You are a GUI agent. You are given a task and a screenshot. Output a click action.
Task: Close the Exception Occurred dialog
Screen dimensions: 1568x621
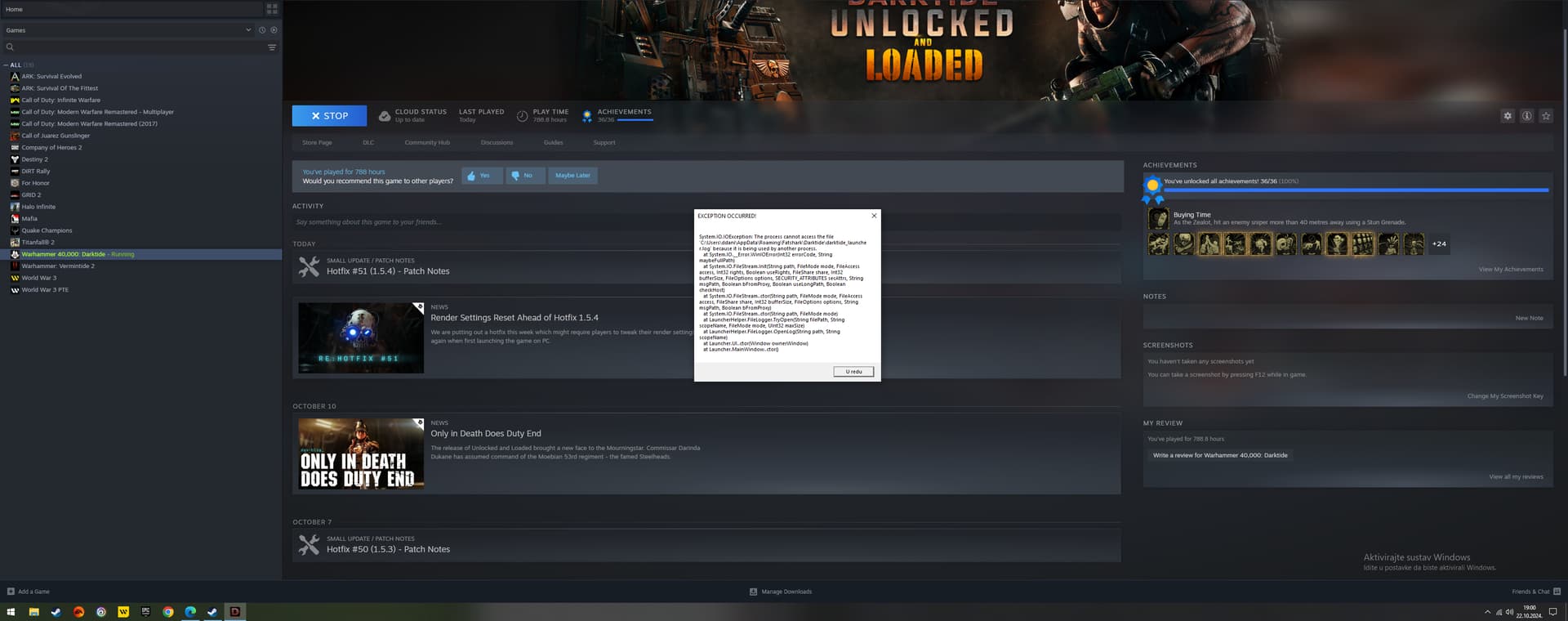pyautogui.click(x=874, y=216)
